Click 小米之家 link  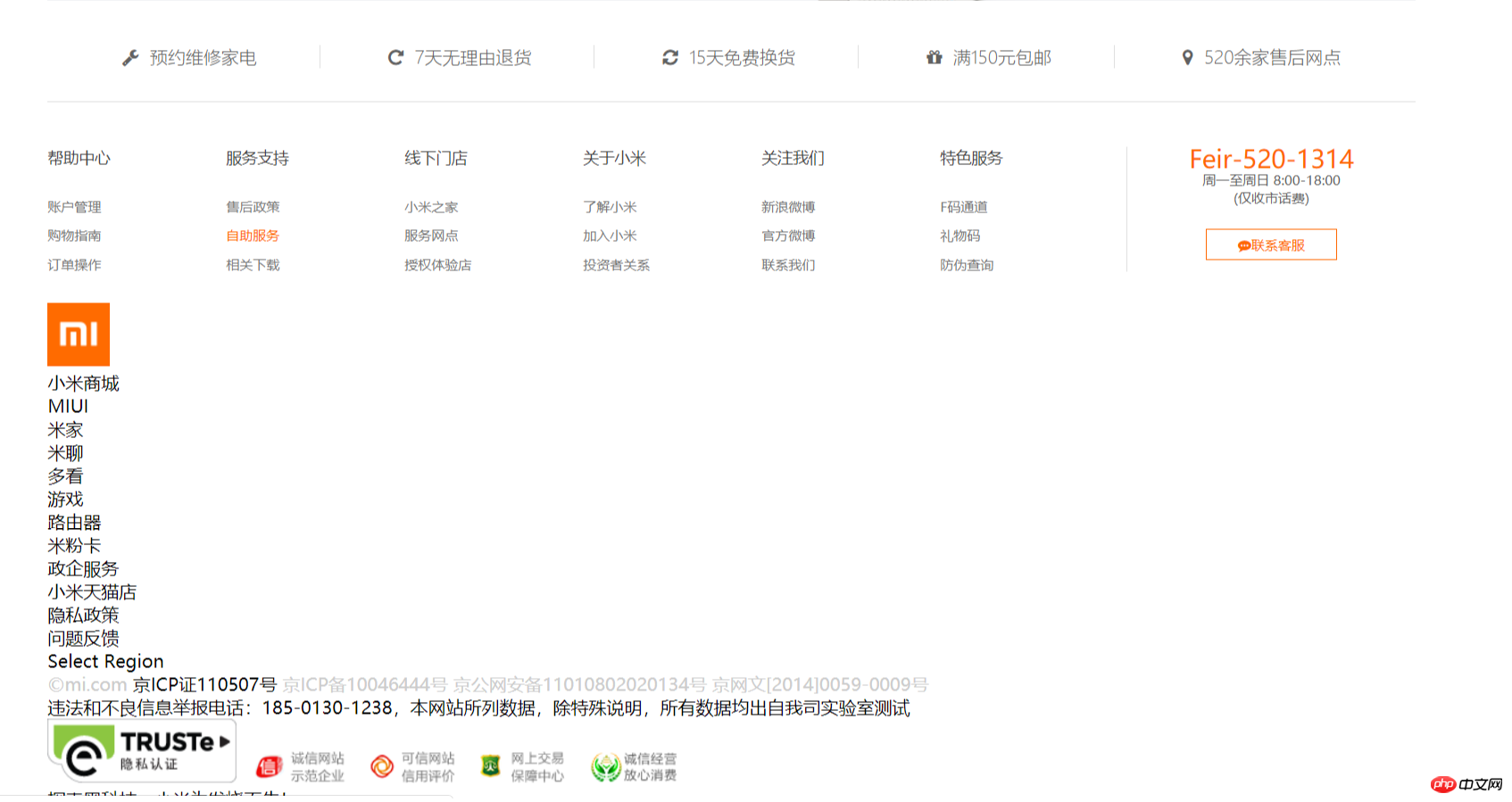[x=431, y=207]
